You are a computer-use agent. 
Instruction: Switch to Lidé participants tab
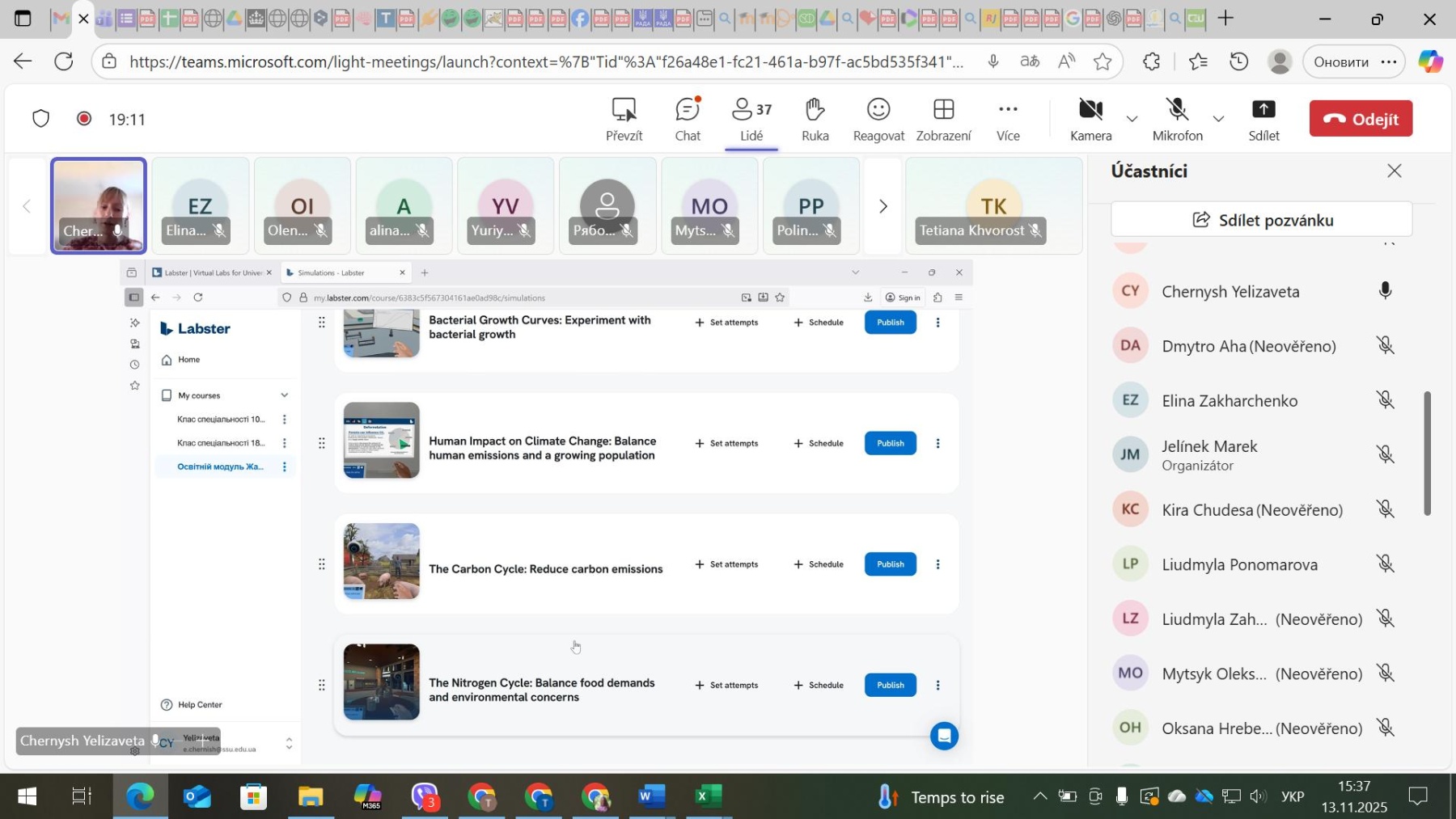click(751, 119)
